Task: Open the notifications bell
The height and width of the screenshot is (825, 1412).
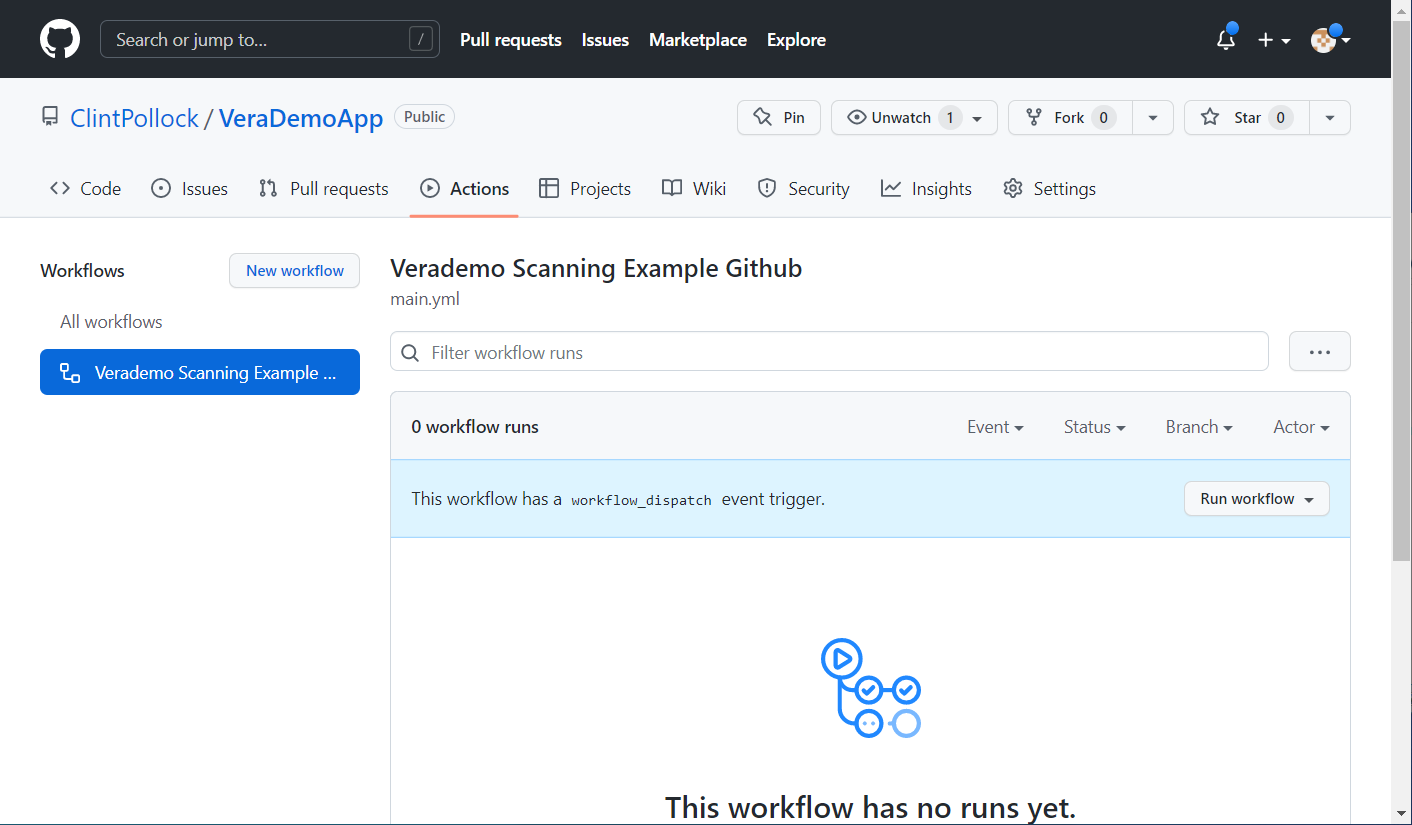Action: tap(1226, 39)
